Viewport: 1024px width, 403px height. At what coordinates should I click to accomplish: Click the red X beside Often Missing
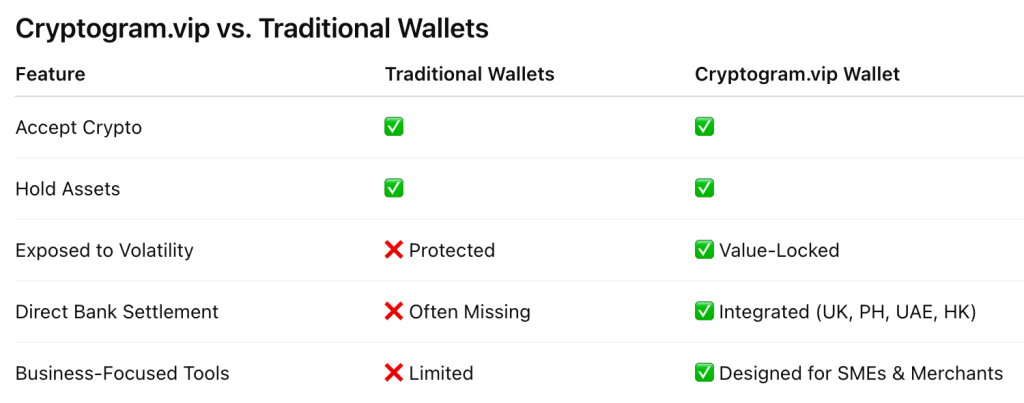[394, 312]
